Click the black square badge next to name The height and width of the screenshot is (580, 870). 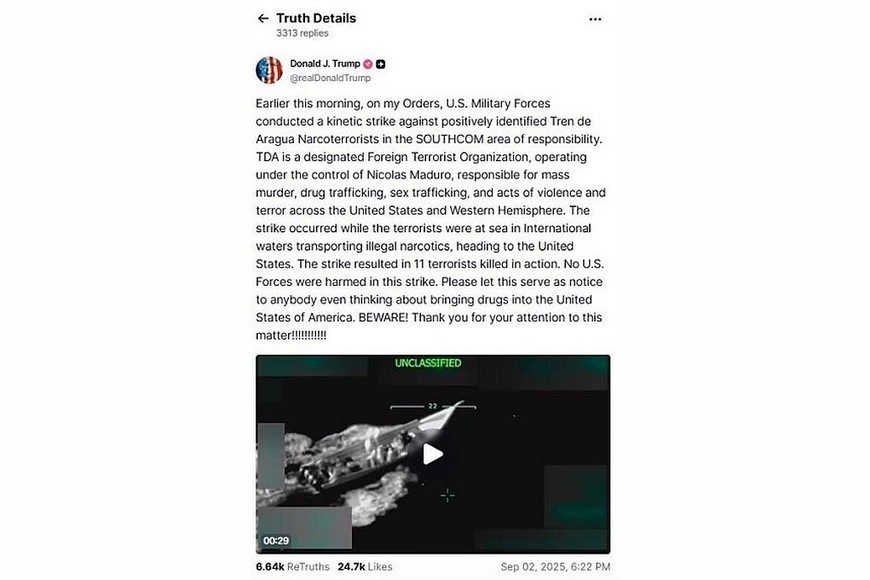pos(381,64)
